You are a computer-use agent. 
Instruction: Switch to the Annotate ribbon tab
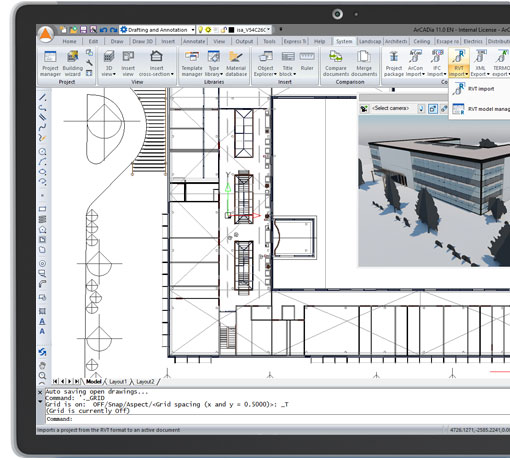tap(194, 41)
